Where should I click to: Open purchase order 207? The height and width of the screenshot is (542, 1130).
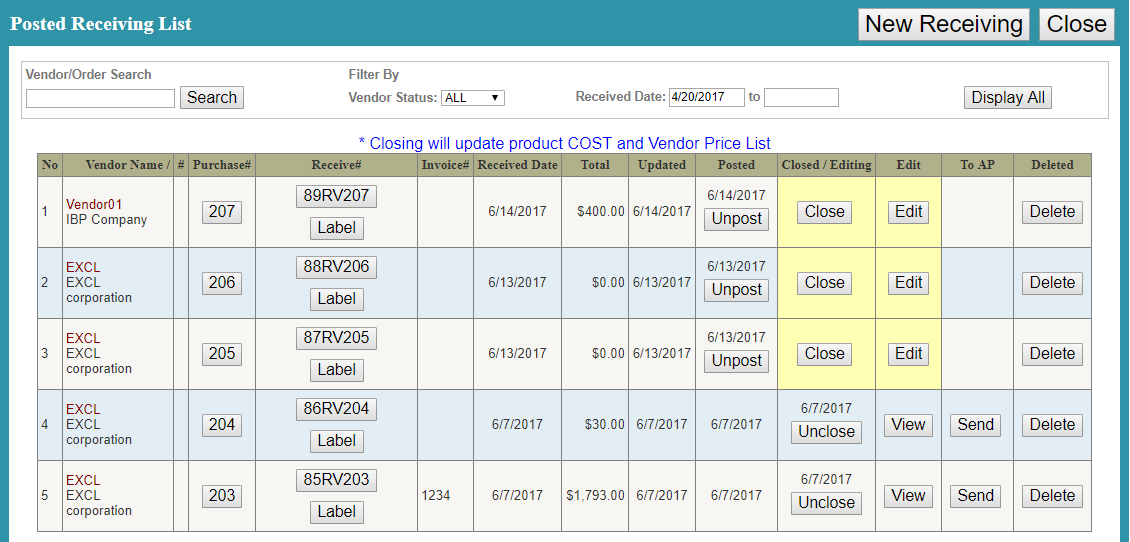click(222, 212)
